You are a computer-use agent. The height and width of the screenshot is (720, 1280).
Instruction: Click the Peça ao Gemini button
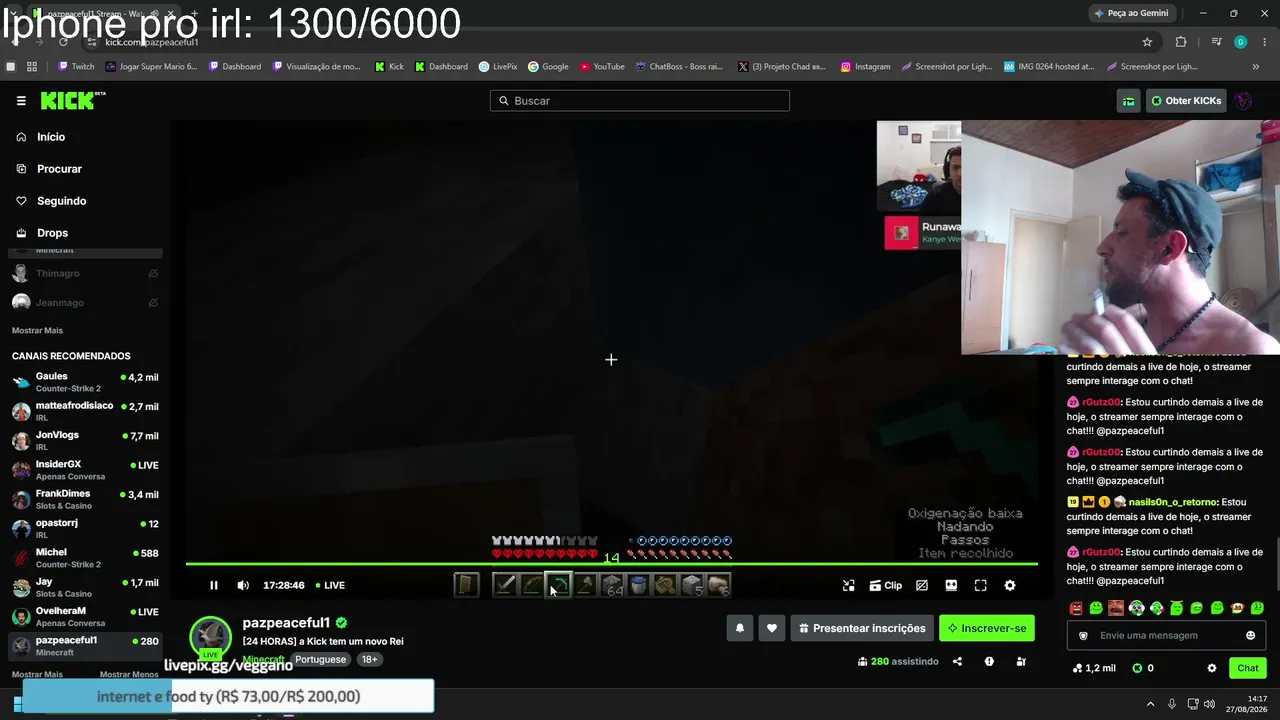click(1130, 13)
